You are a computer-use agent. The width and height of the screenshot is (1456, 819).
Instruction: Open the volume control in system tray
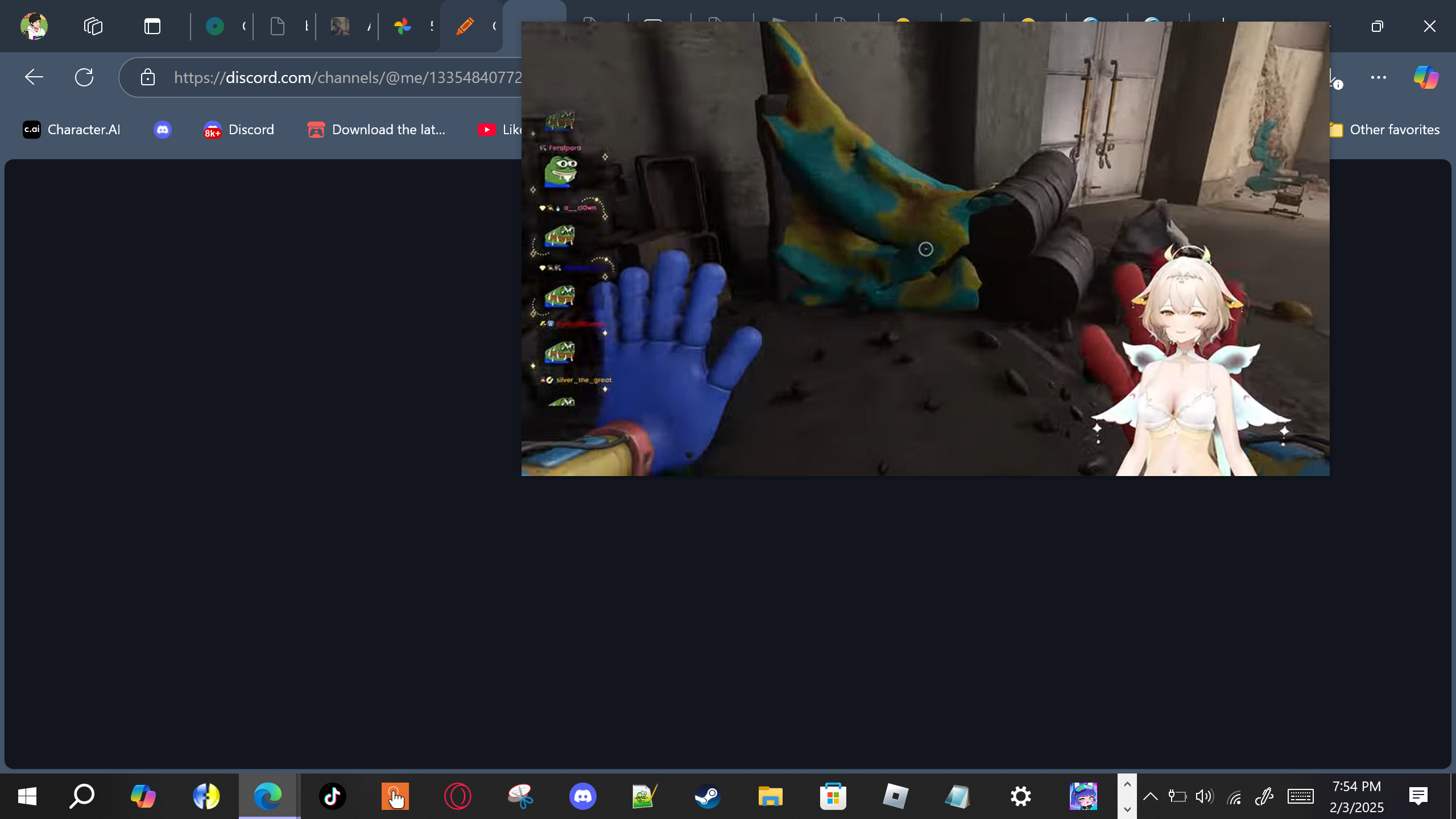[1204, 796]
